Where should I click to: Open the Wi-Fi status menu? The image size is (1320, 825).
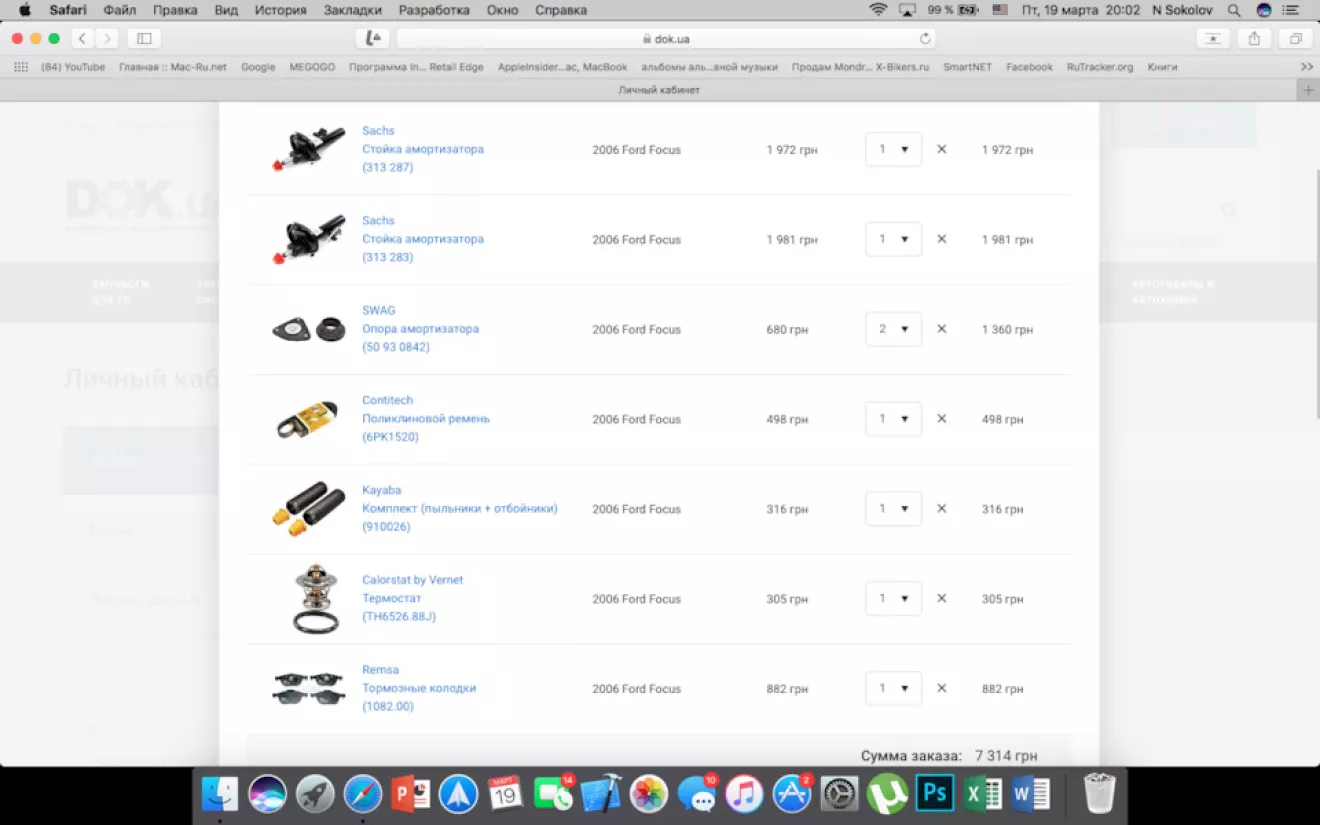(878, 10)
